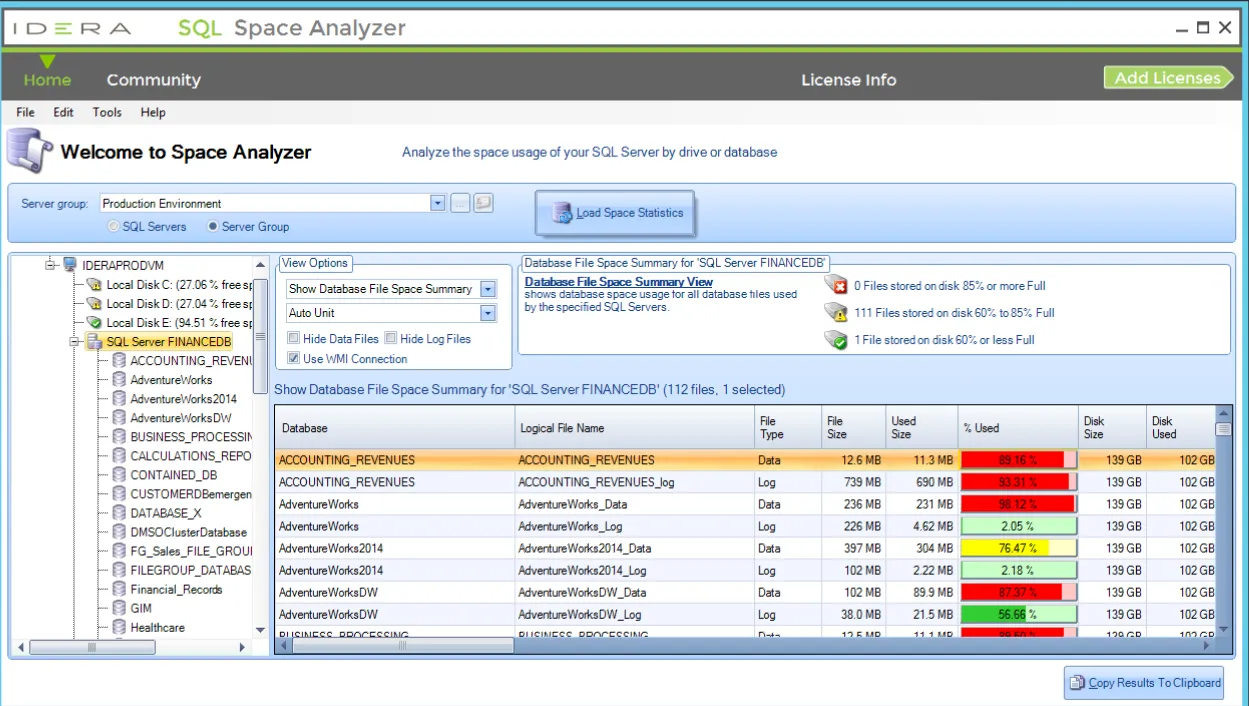Click the computer icon next to IDERAPRODVM
Image resolution: width=1249 pixels, height=706 pixels.
click(x=69, y=264)
